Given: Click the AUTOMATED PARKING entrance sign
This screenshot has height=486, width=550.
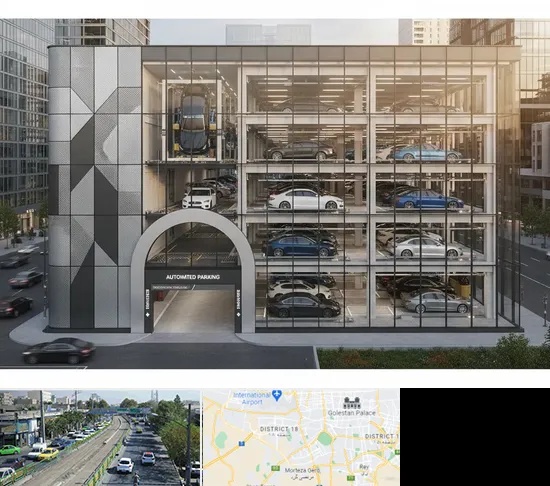Looking at the screenshot, I should [x=193, y=277].
